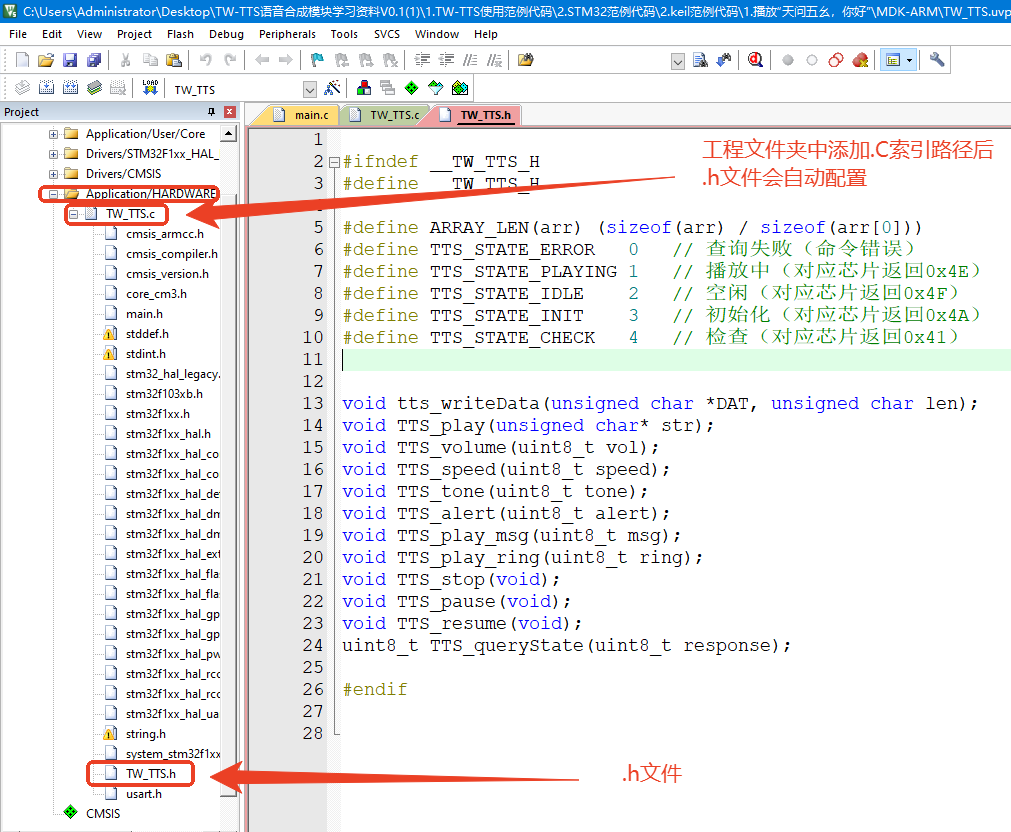Close the Project panel with the red X
This screenshot has width=1011, height=832.
point(230,112)
